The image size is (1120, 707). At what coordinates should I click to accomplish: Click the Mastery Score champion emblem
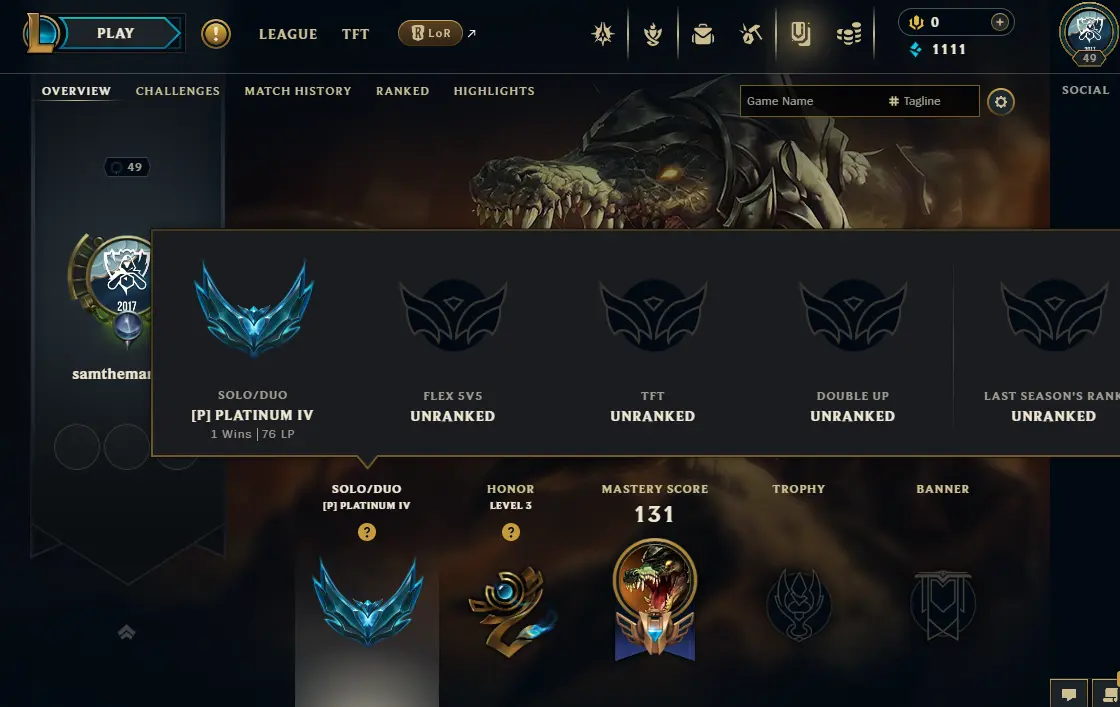(654, 598)
